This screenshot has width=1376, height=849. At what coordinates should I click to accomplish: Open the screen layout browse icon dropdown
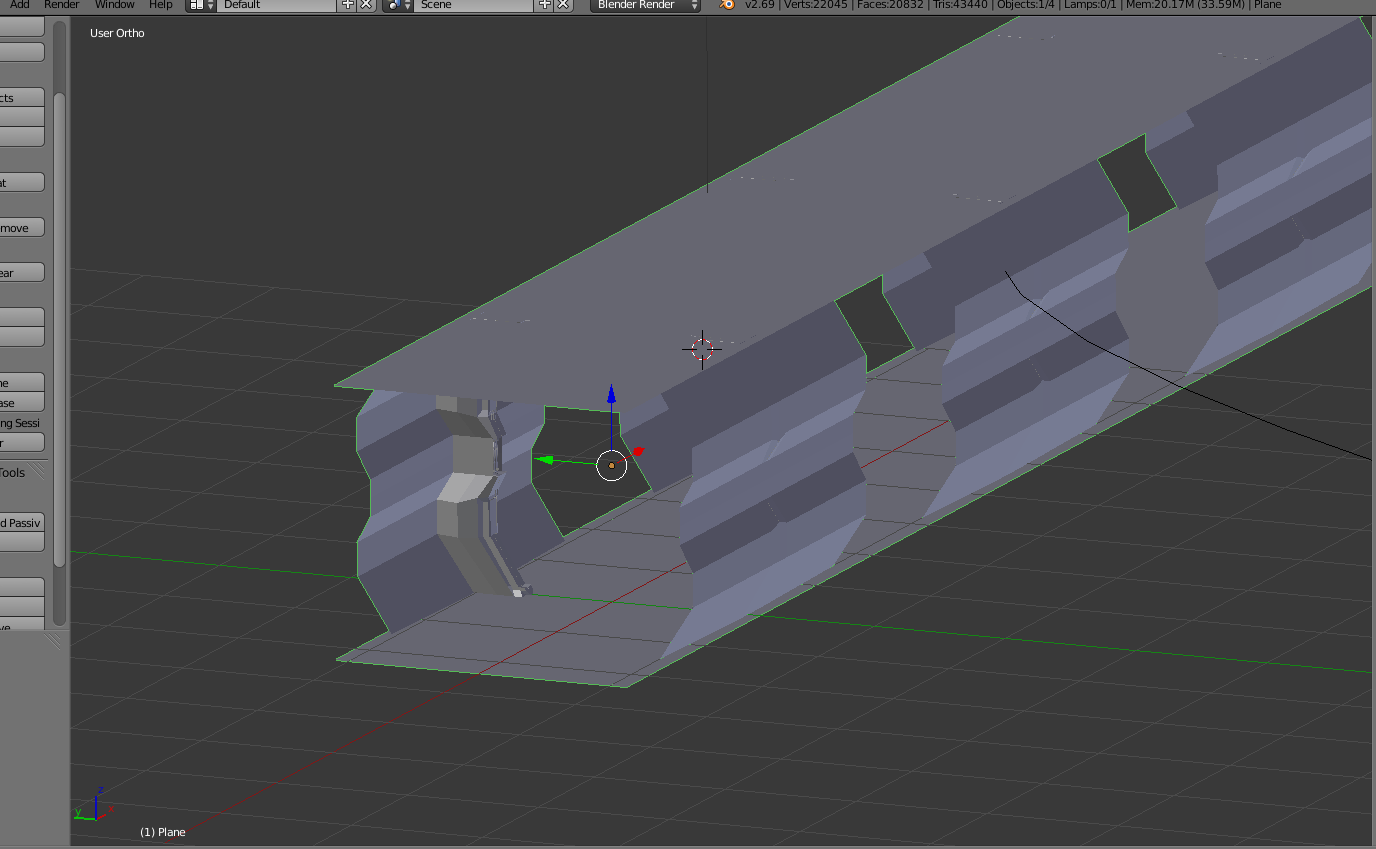click(x=201, y=5)
